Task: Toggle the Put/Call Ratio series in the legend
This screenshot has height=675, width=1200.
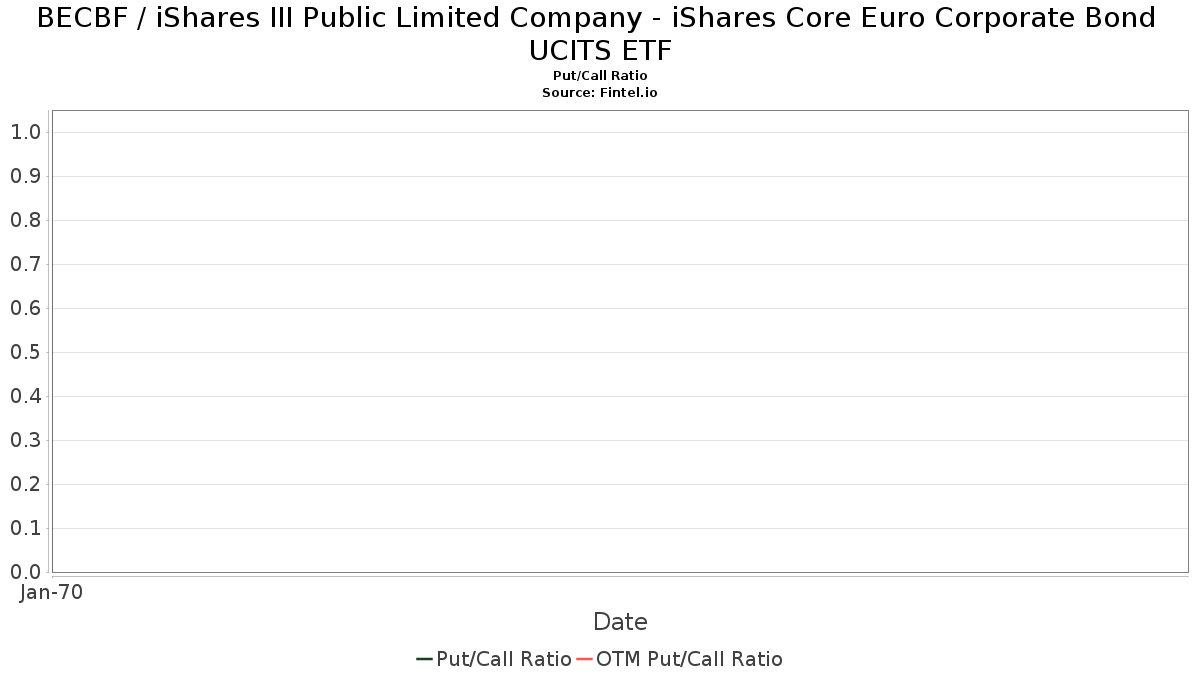Action: coord(503,659)
